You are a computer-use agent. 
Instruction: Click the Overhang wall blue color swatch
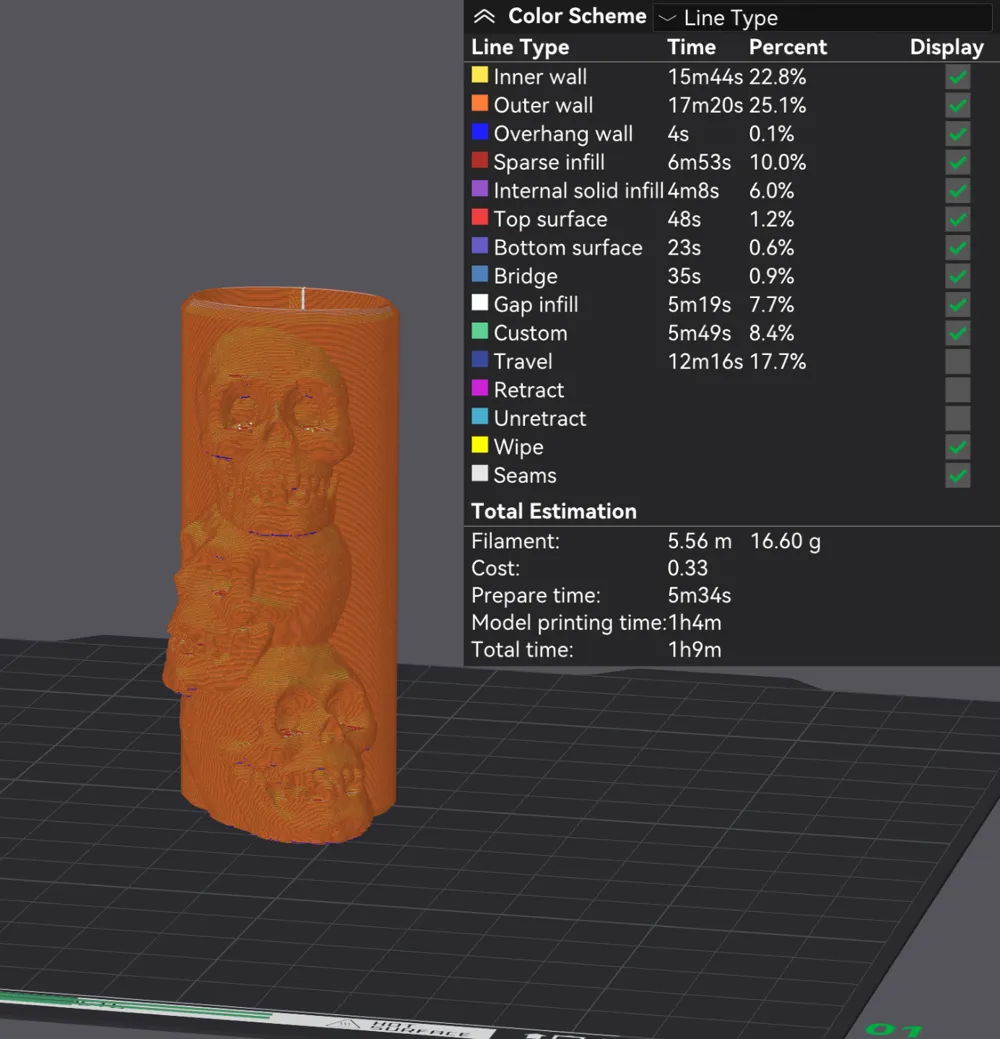pos(479,133)
